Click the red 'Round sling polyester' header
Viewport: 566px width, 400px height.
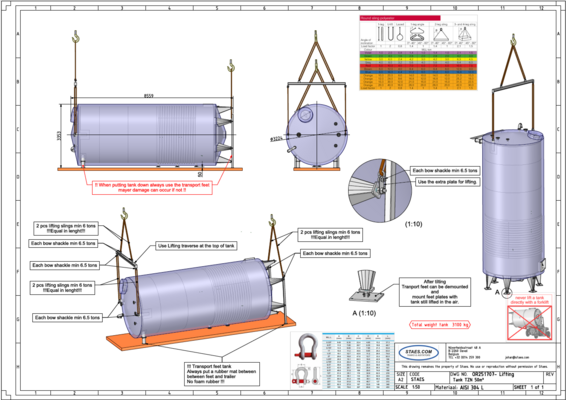click(400, 18)
